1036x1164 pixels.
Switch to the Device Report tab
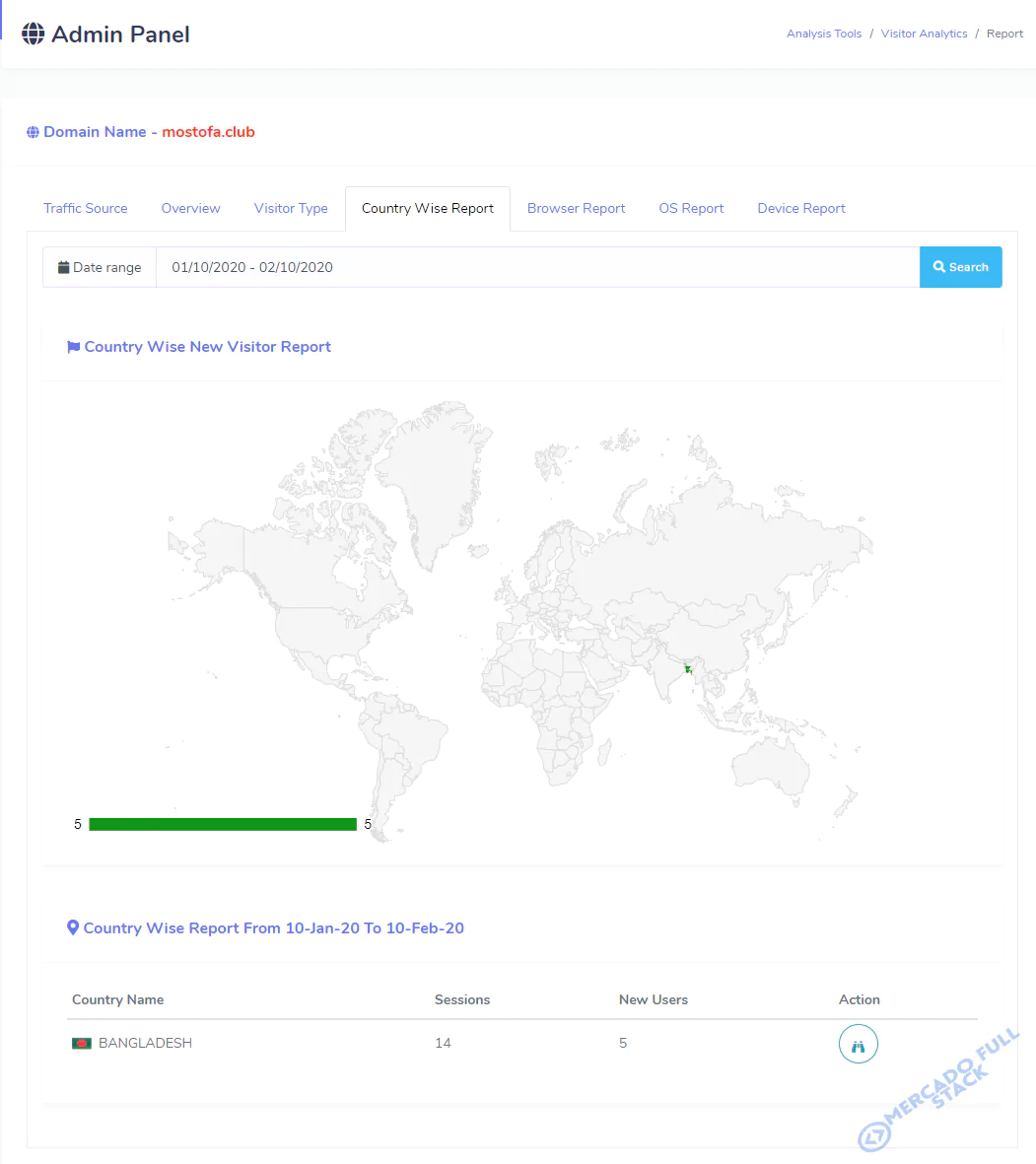point(801,209)
